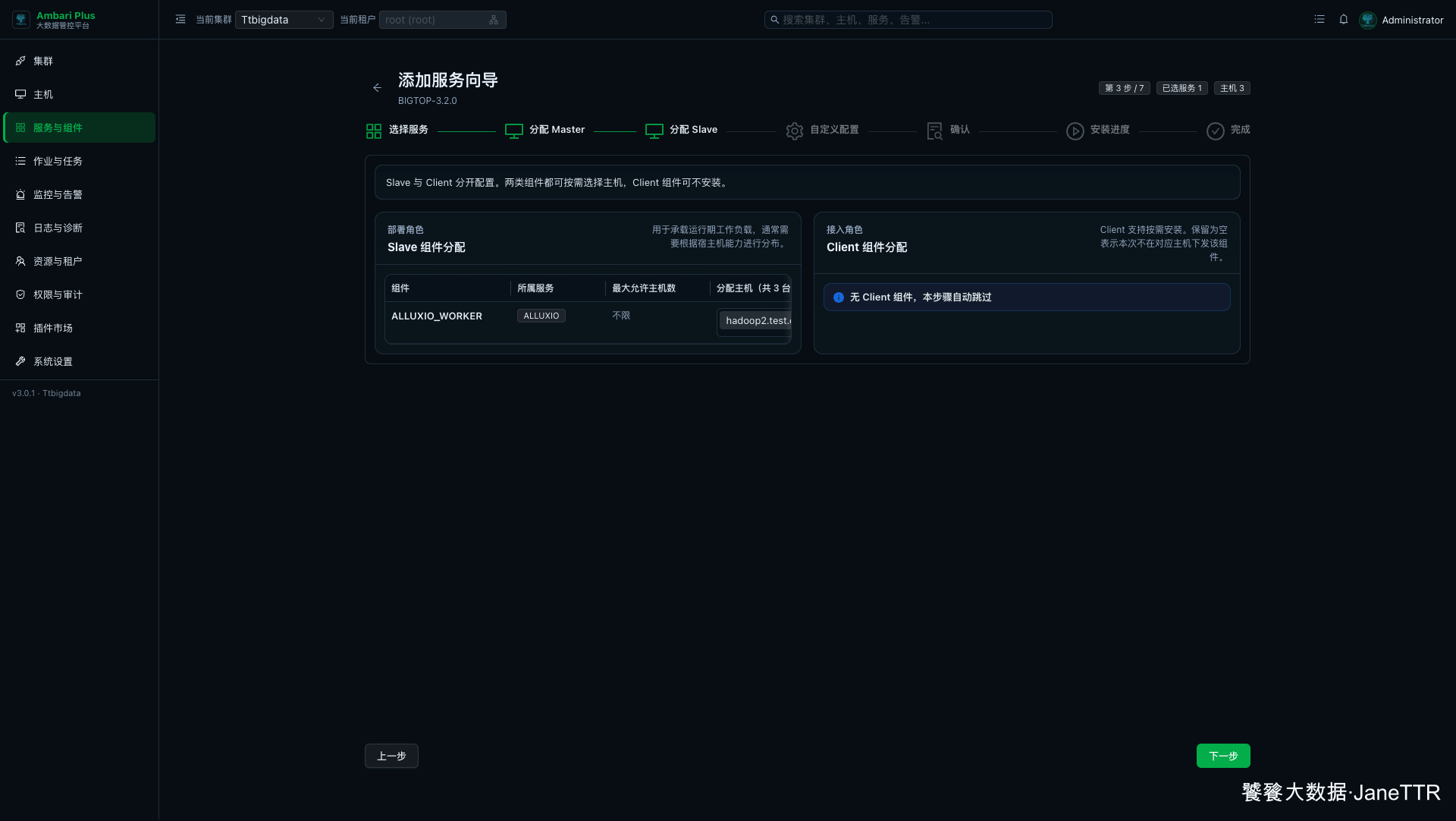
Task: Select the 分配 Slave wizard step label
Action: click(693, 130)
